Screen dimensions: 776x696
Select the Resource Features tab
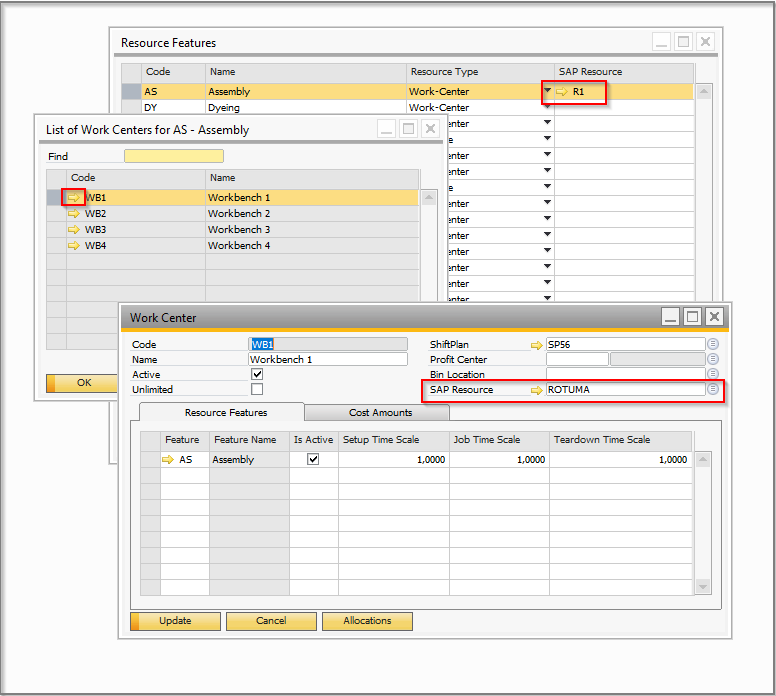(225, 413)
